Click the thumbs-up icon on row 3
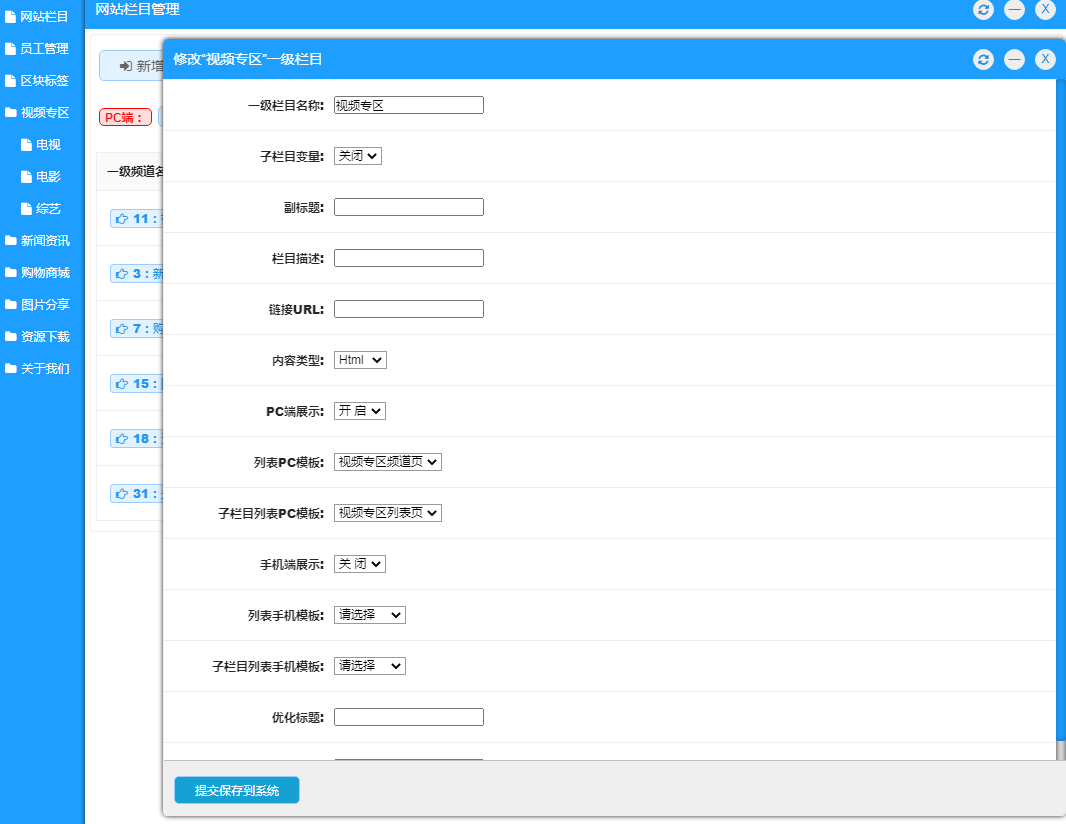1066x824 pixels. coord(122,273)
